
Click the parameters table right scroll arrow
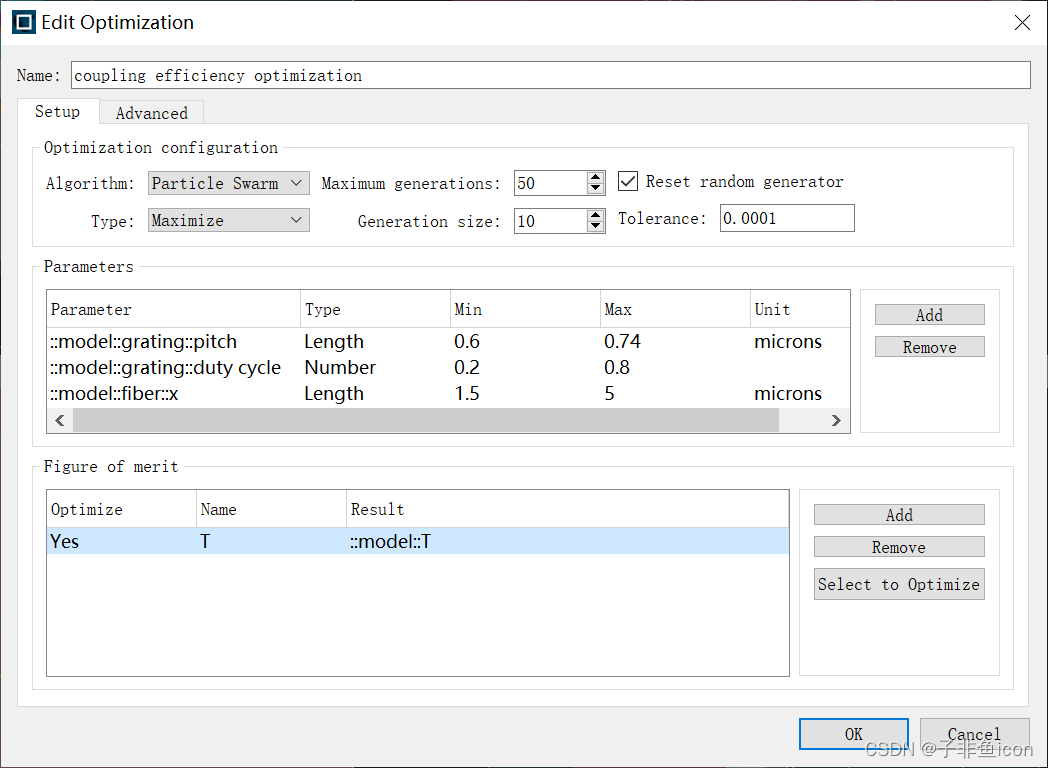pyautogui.click(x=835, y=420)
